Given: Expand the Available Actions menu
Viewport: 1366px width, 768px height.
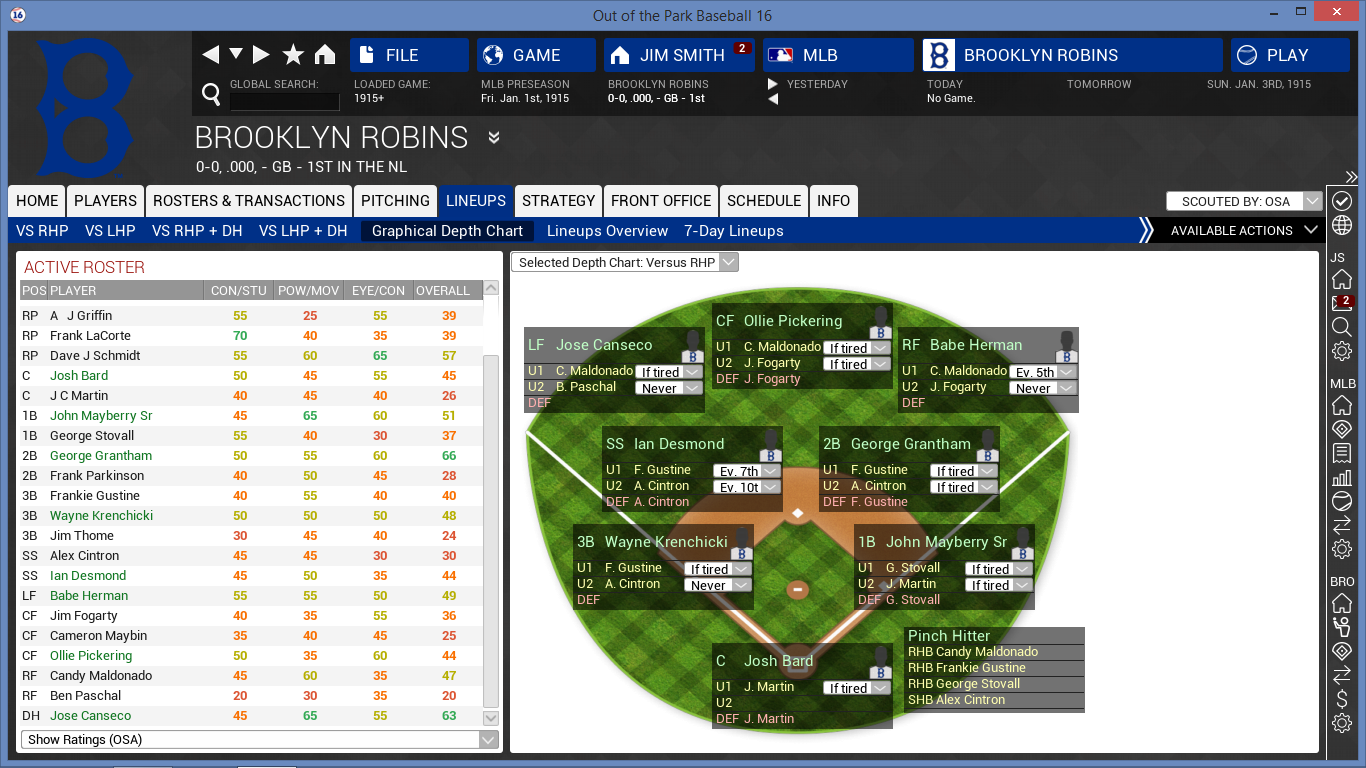Looking at the screenshot, I should (x=1244, y=231).
